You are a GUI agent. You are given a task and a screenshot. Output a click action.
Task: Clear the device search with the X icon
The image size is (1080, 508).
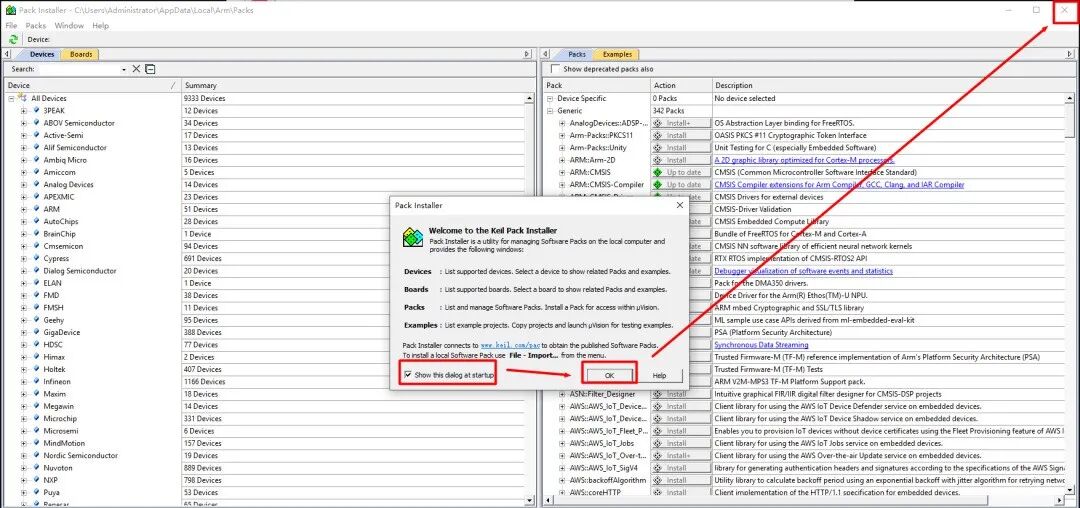click(136, 69)
